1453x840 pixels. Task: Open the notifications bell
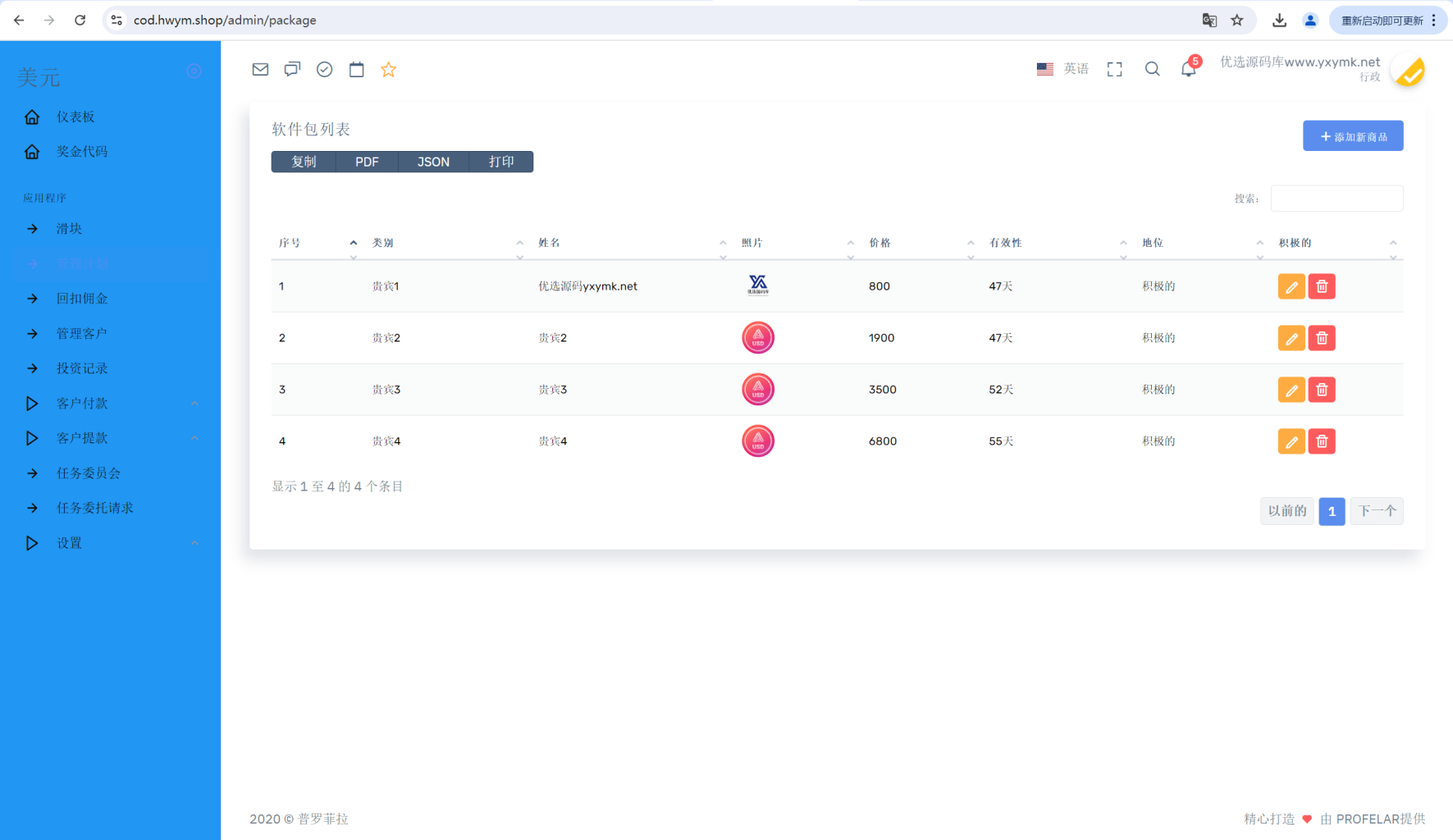1188,70
